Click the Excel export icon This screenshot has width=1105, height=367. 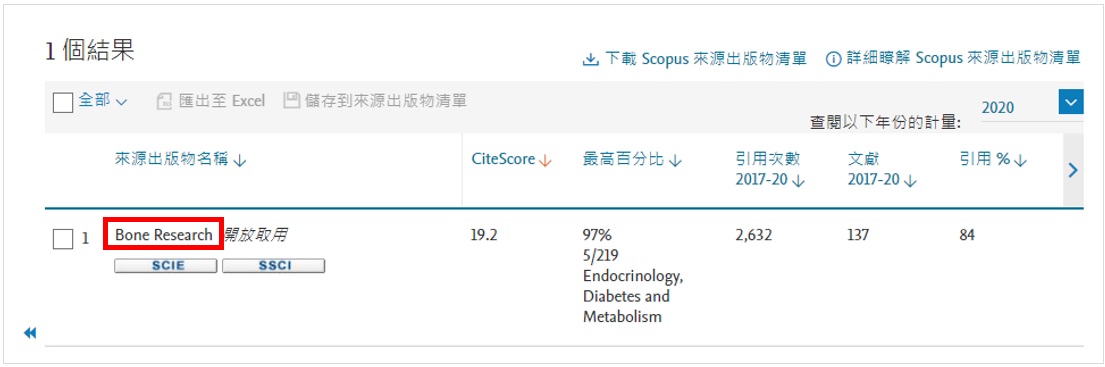click(163, 101)
